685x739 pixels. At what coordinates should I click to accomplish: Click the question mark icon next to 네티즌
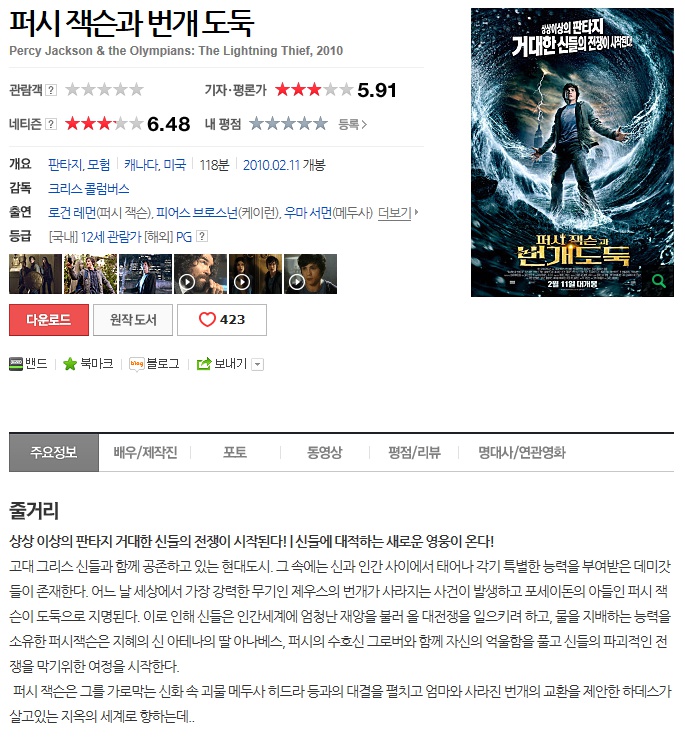[x=51, y=124]
